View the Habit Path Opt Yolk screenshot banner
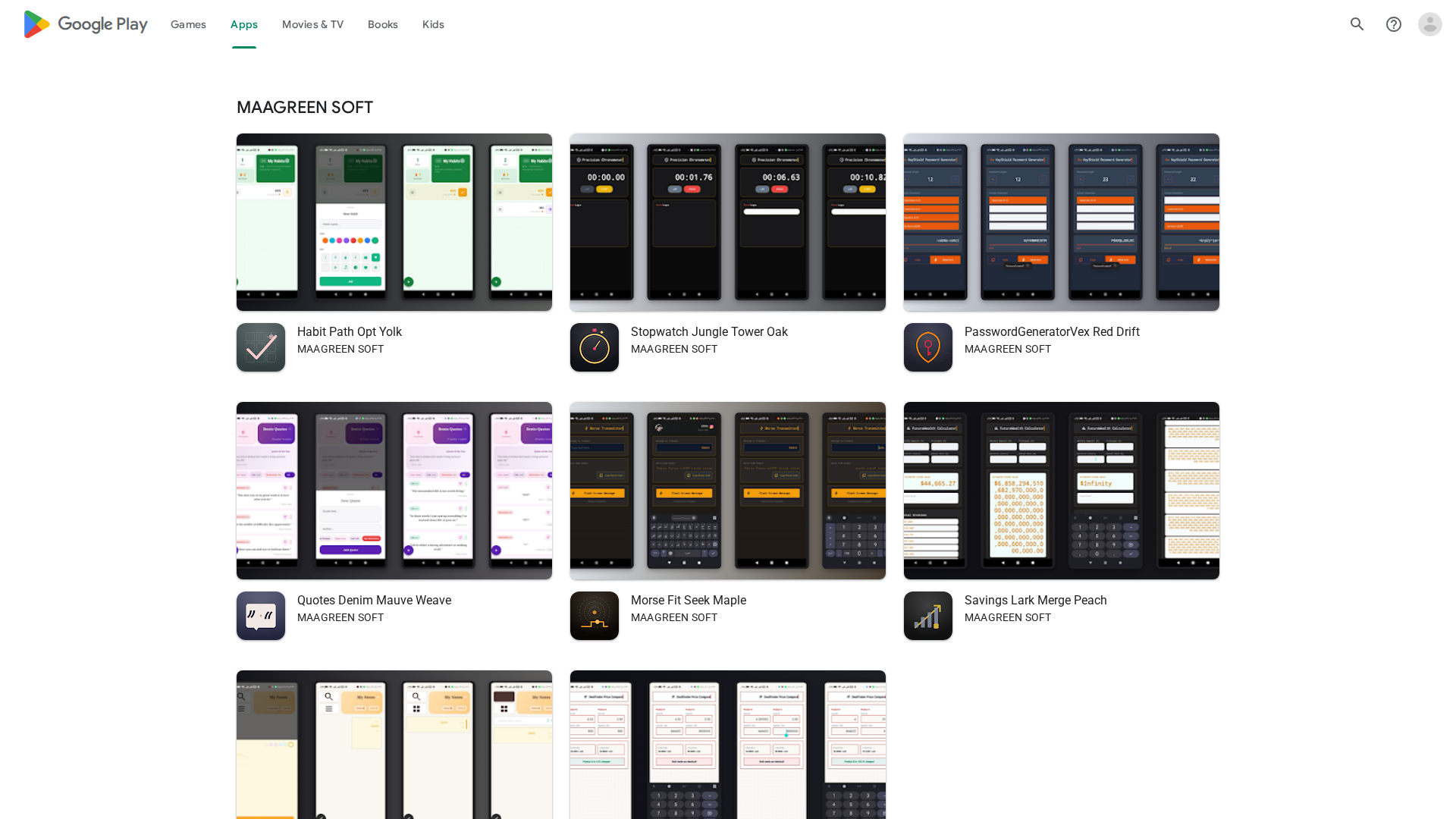Viewport: 1456px width, 819px height. (394, 222)
